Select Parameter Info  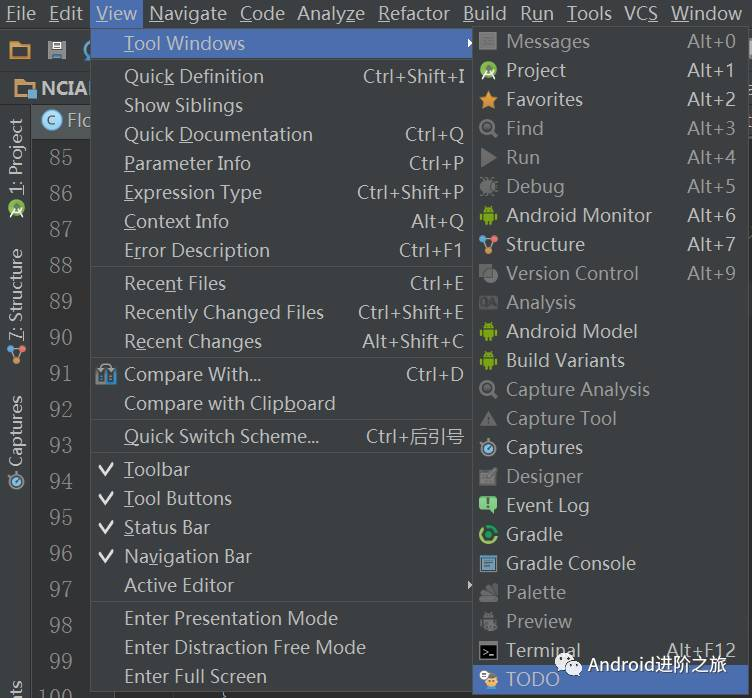pos(282,164)
